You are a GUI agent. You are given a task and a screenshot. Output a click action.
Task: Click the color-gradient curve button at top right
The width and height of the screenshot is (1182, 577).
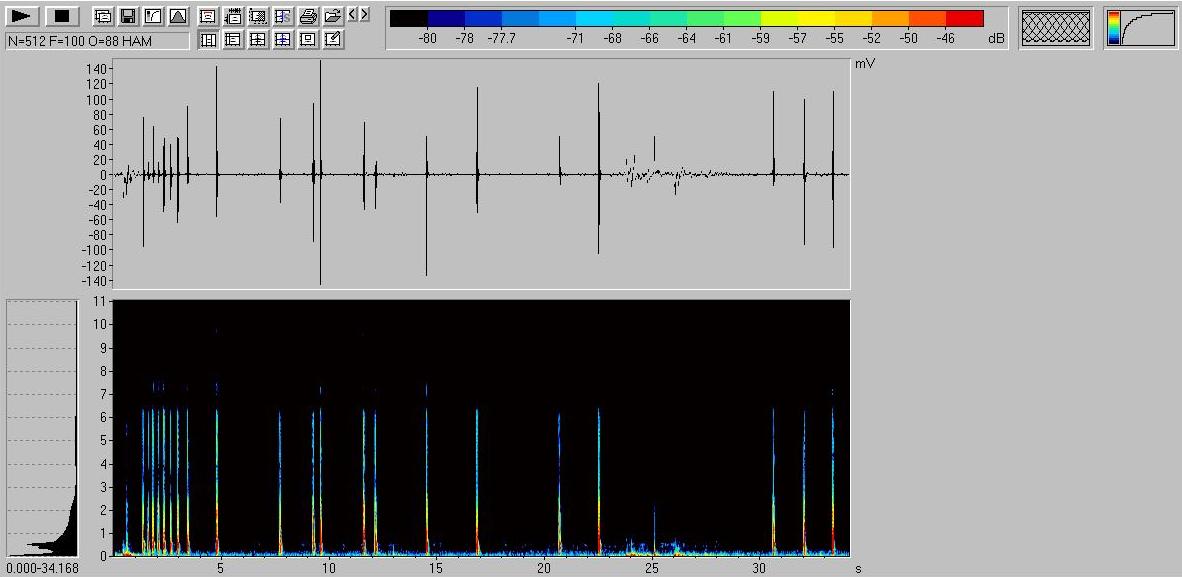tap(1140, 28)
